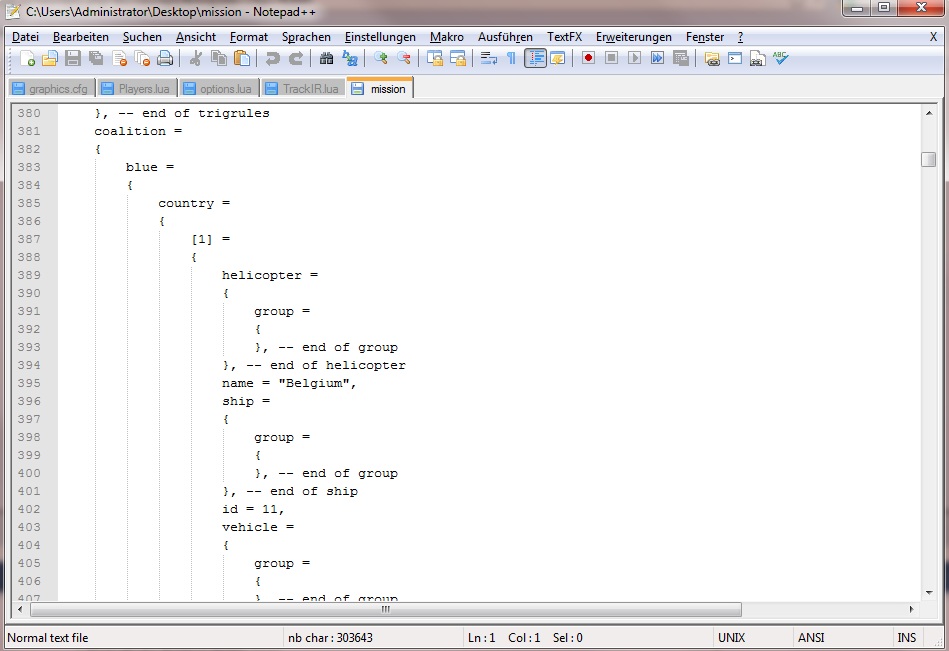Close all documents toolbar icon

coord(142,58)
